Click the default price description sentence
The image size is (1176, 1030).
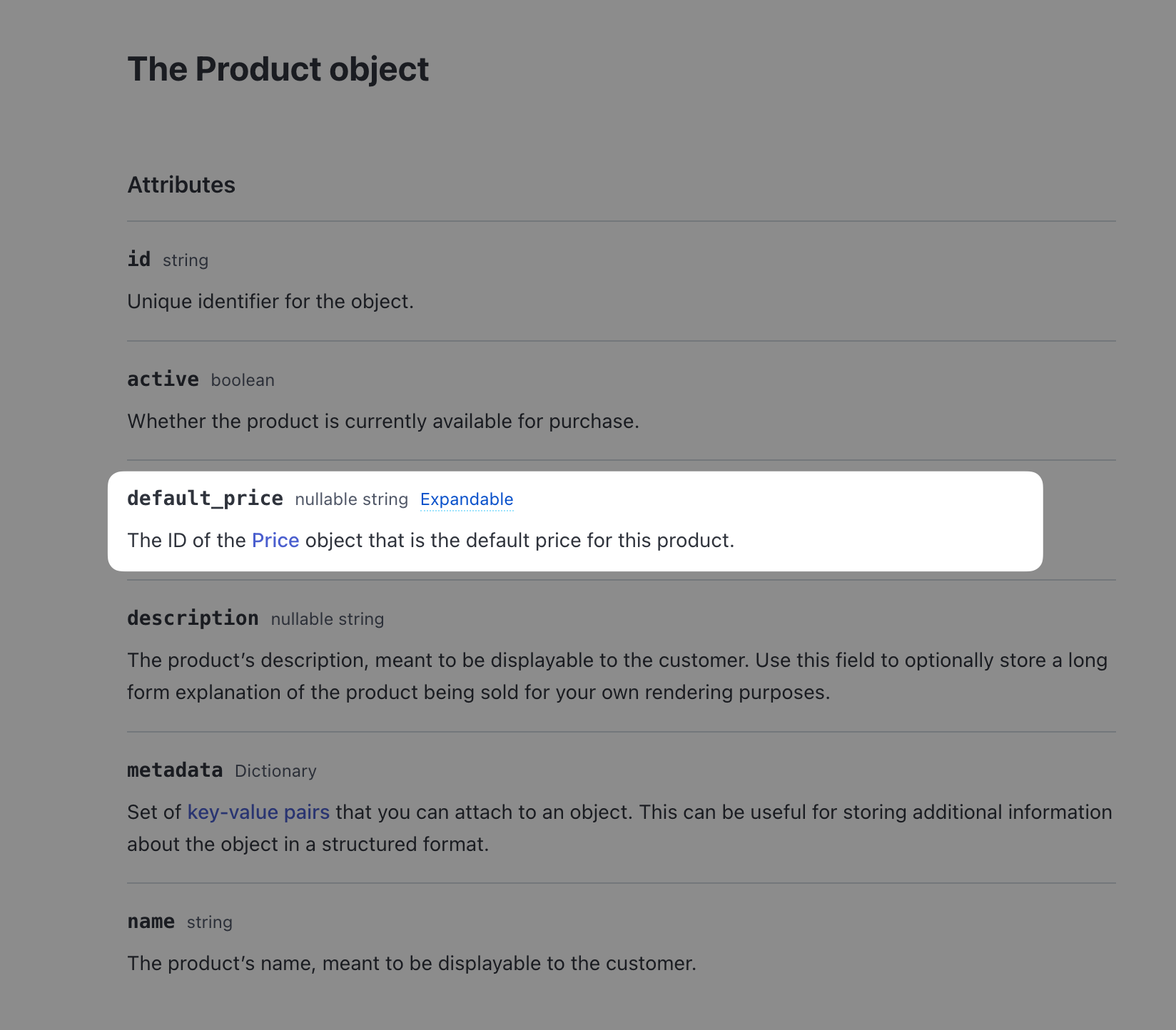click(x=500, y=541)
